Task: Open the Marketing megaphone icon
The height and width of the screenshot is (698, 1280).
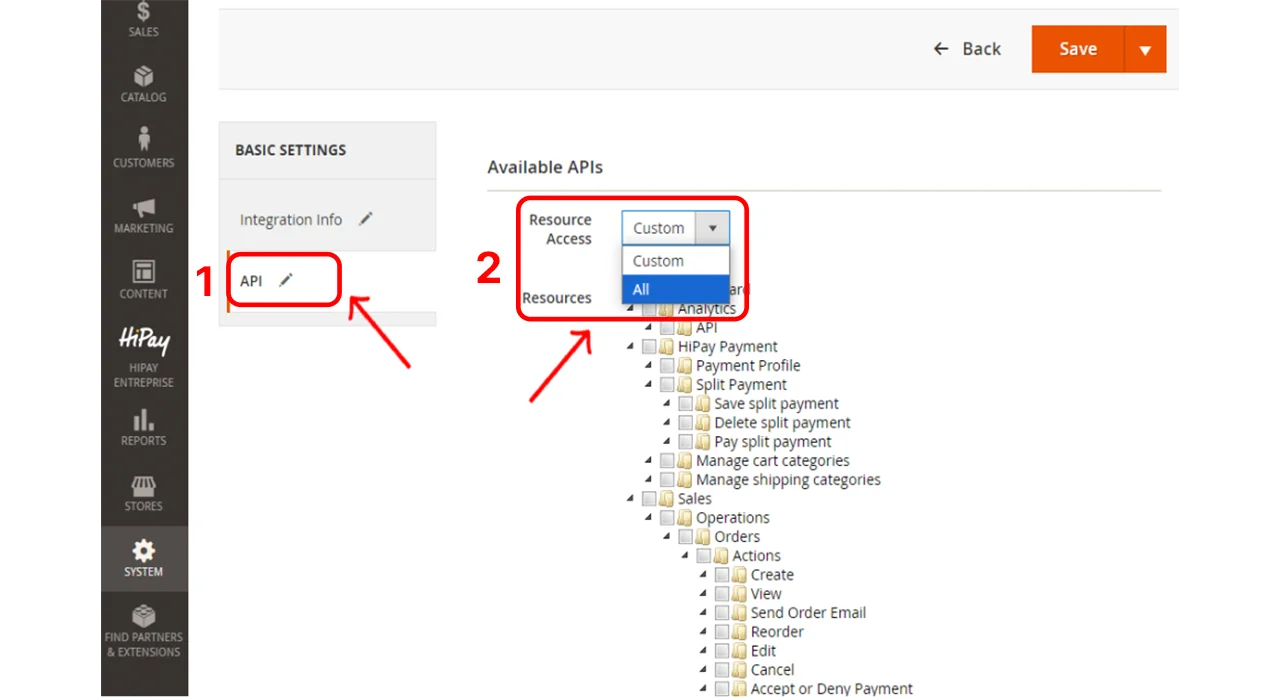Action: [x=143, y=214]
